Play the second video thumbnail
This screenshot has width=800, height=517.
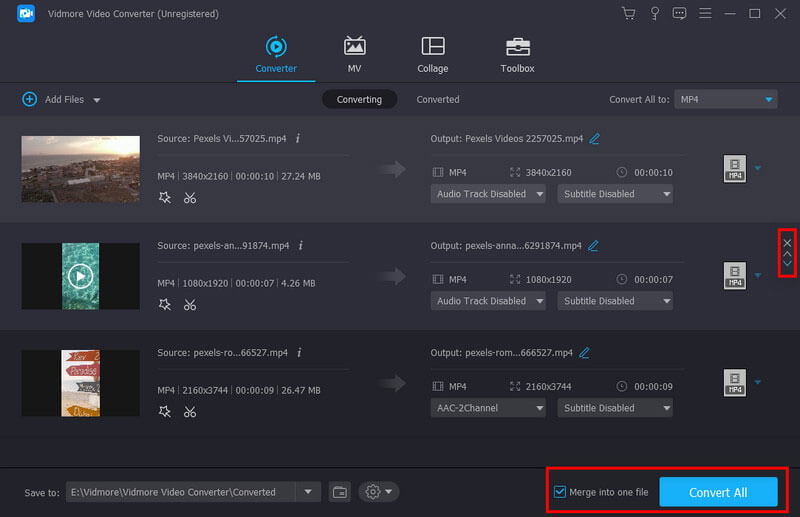(x=81, y=276)
